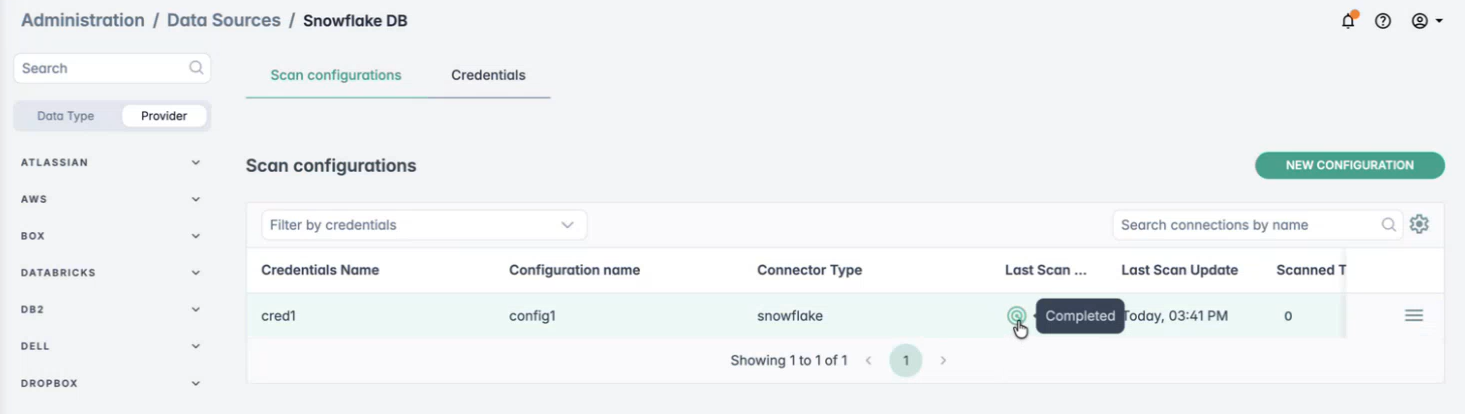
Task: Click the help question mark icon
Action: [x=1383, y=21]
